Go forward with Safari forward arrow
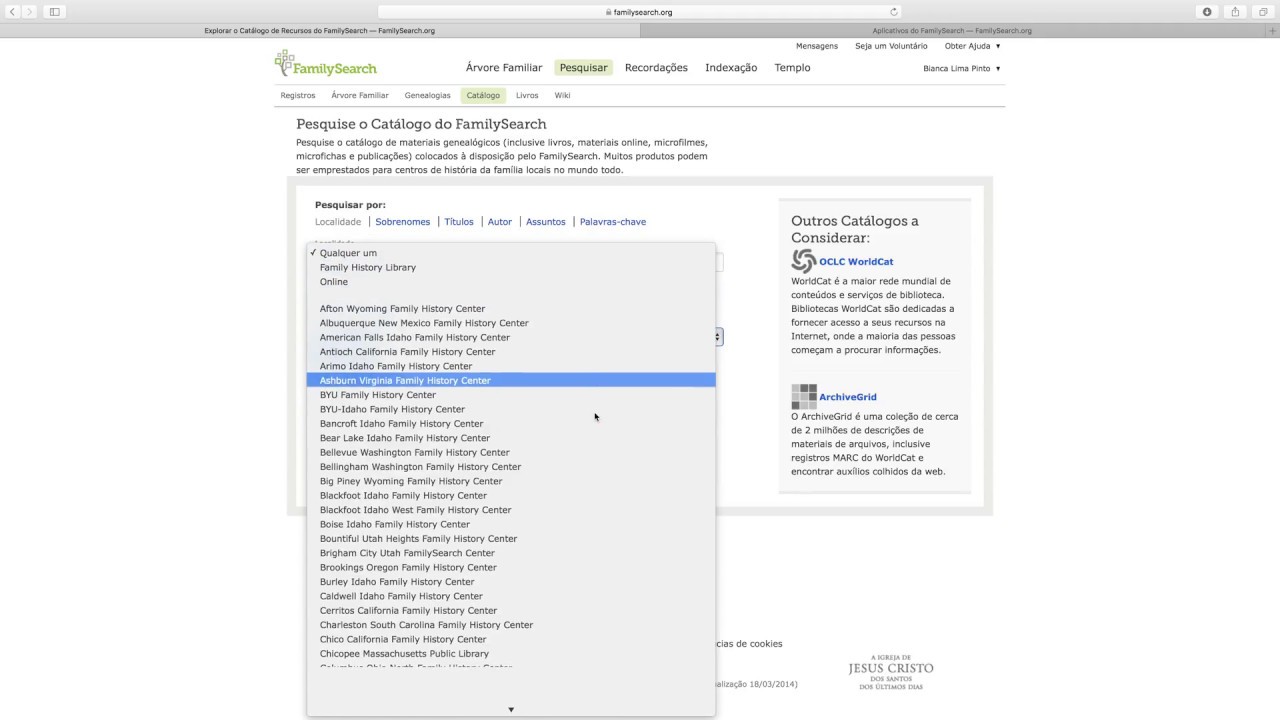 click(30, 12)
